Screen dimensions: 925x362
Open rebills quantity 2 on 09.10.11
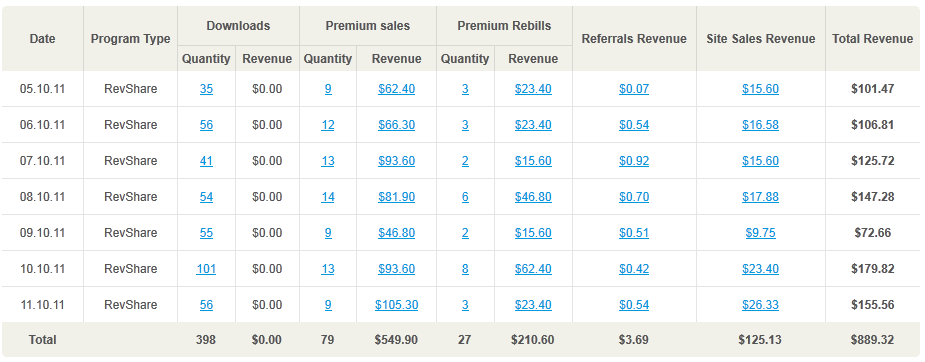465,233
